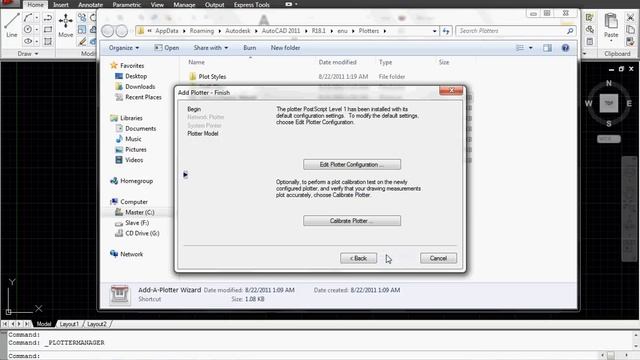Click the AutoCAD 2011 breadcrumb in address bar
The image size is (640, 360).
(280, 31)
